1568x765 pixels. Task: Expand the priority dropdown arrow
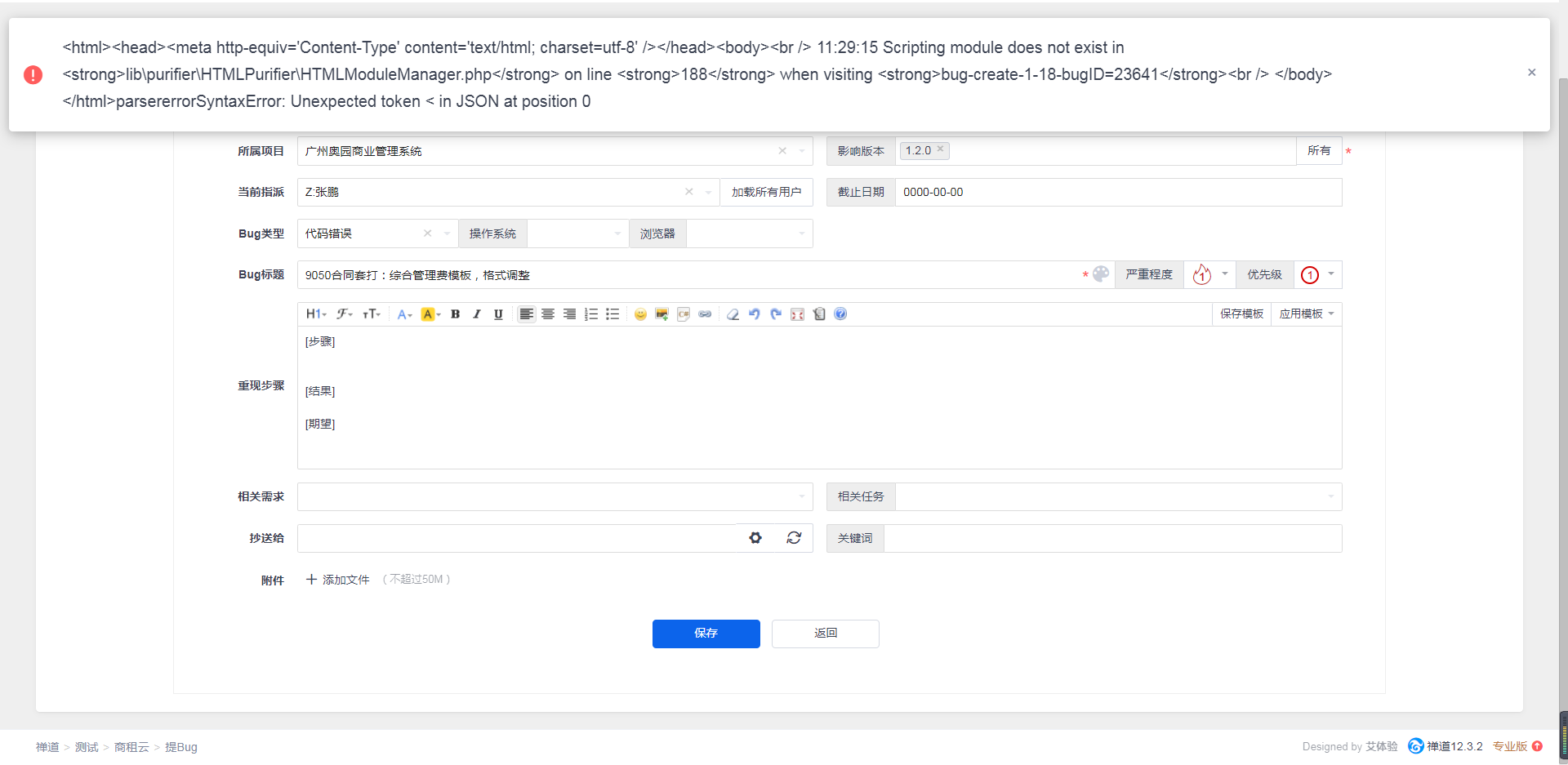tap(1331, 274)
